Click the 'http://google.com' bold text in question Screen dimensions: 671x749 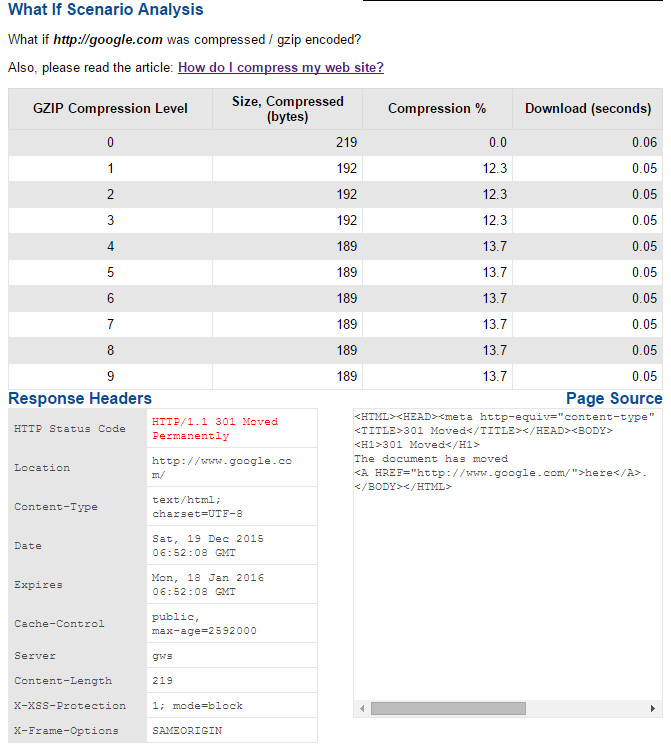[108, 40]
